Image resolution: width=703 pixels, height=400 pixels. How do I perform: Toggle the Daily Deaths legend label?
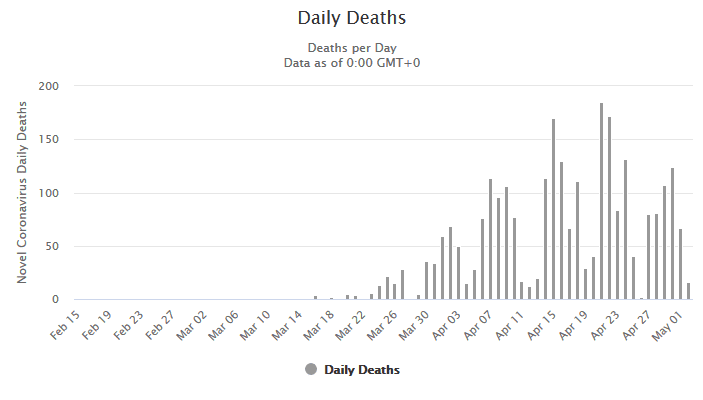click(361, 370)
